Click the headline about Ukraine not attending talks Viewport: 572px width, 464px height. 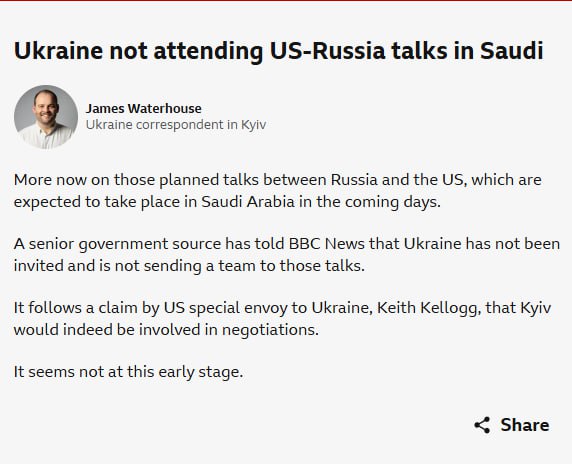[279, 50]
